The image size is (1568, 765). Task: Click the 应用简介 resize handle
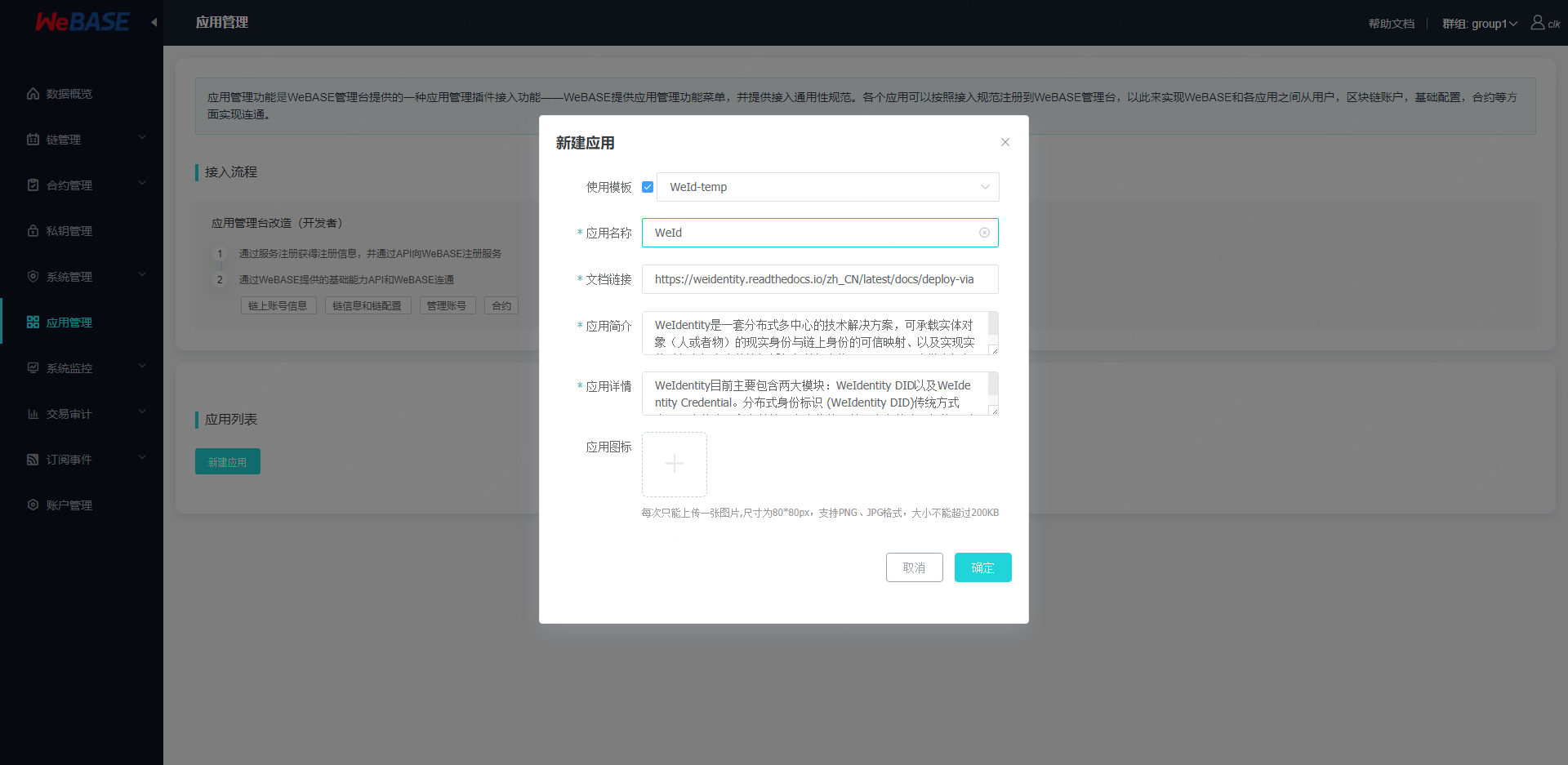coord(994,350)
